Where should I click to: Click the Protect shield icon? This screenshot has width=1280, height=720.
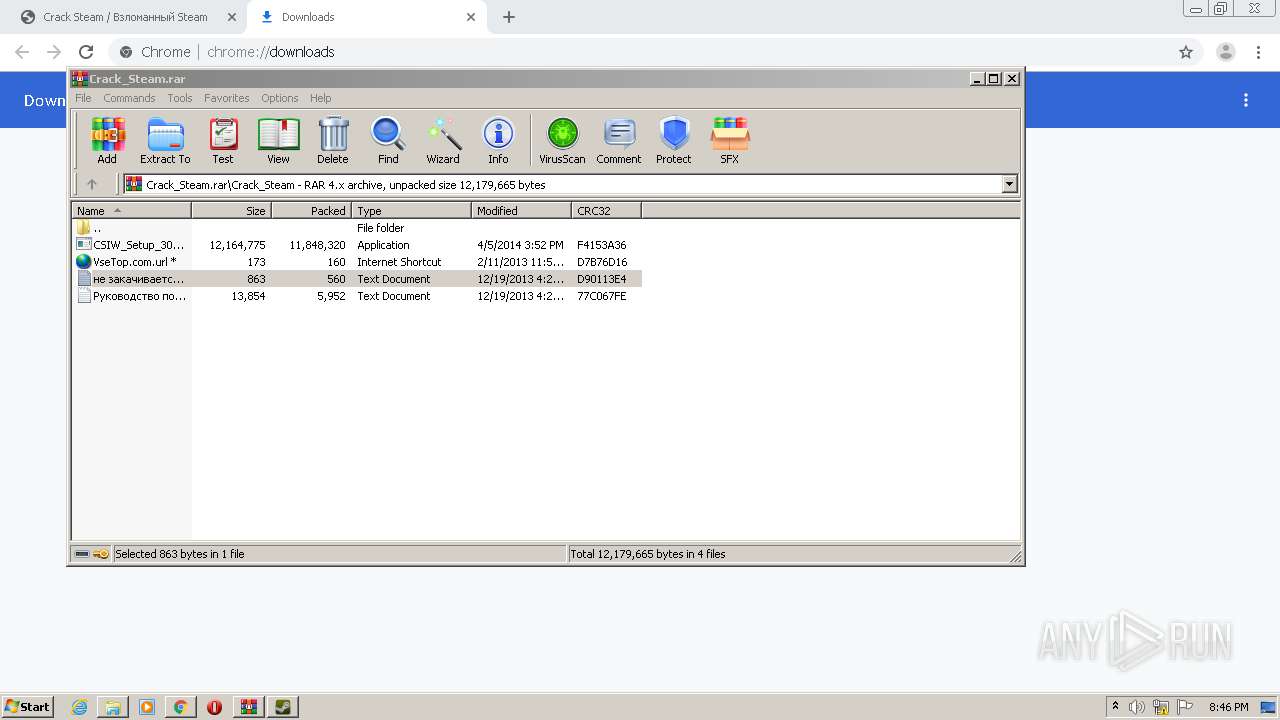[x=674, y=140]
